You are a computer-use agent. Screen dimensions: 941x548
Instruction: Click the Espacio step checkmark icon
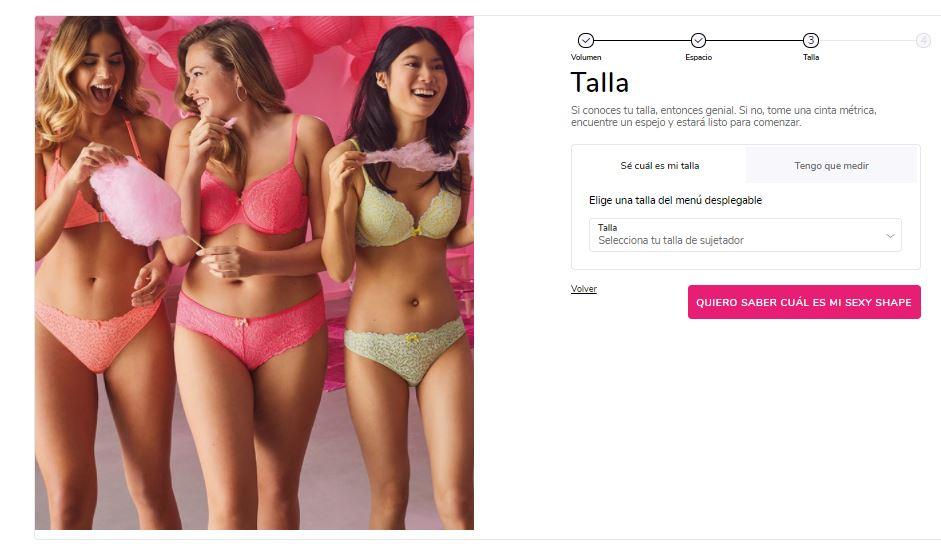tap(698, 40)
